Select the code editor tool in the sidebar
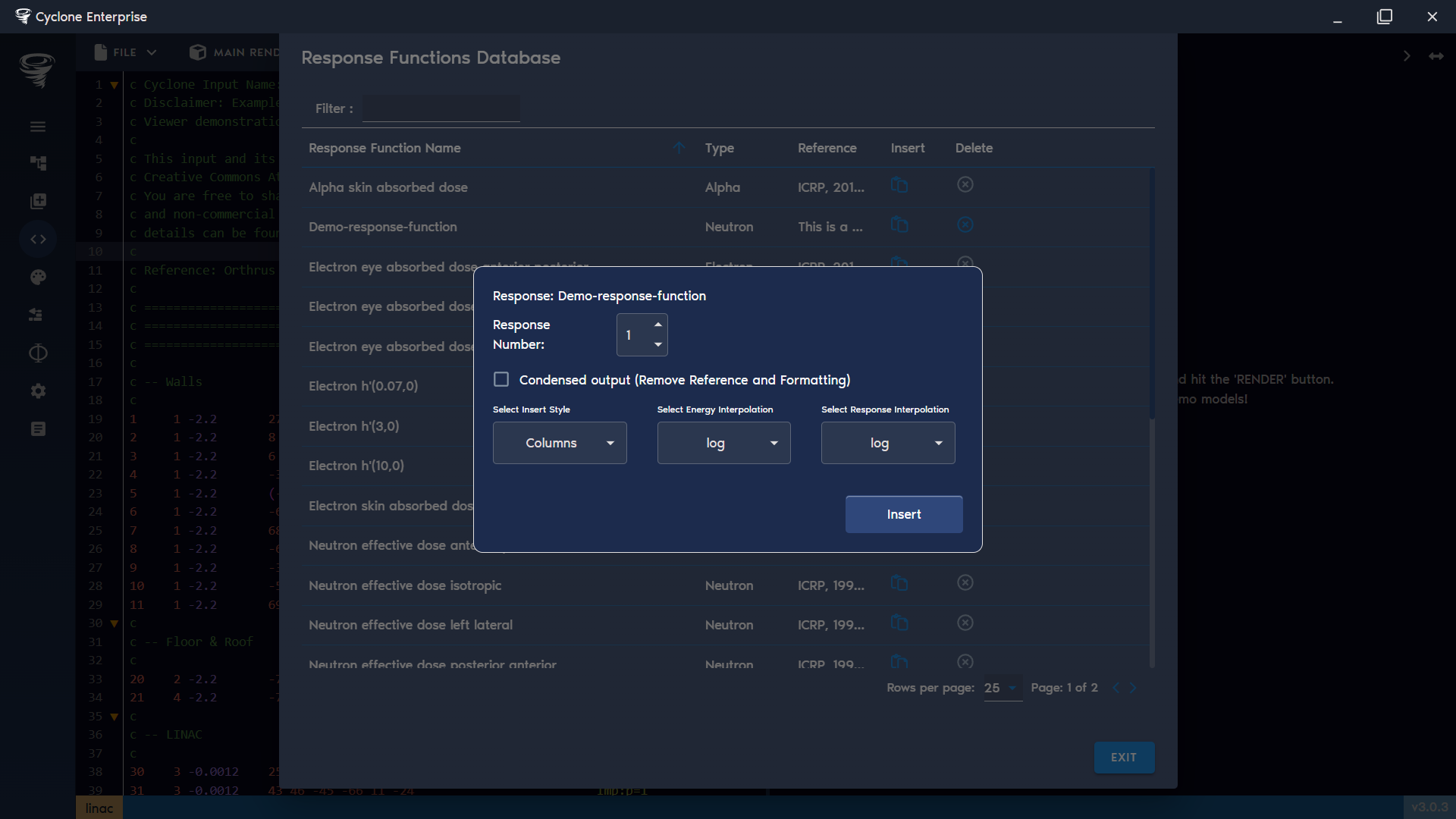This screenshot has height=819, width=1456. (38, 239)
